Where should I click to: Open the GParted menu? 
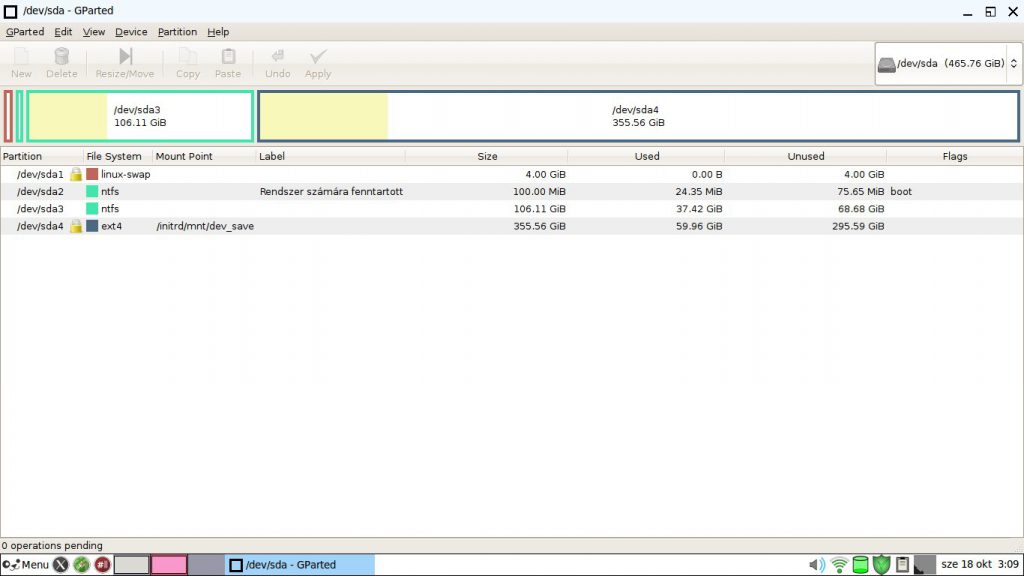(25, 31)
